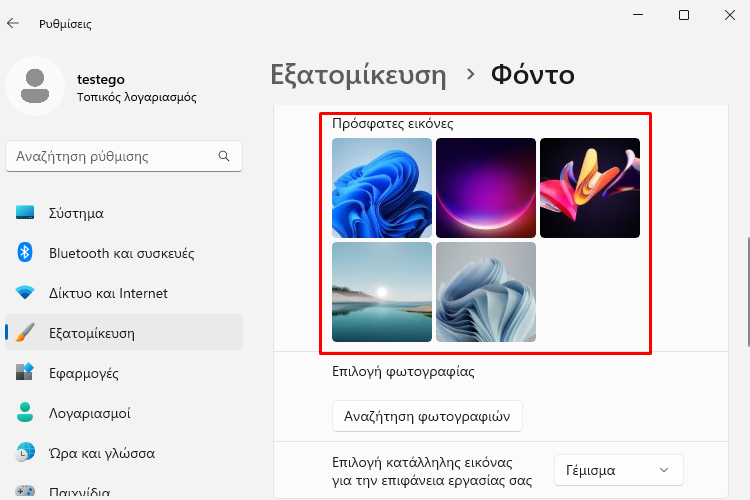
Task: Click the Λογαριασμοί person icon
Action: tap(25, 412)
